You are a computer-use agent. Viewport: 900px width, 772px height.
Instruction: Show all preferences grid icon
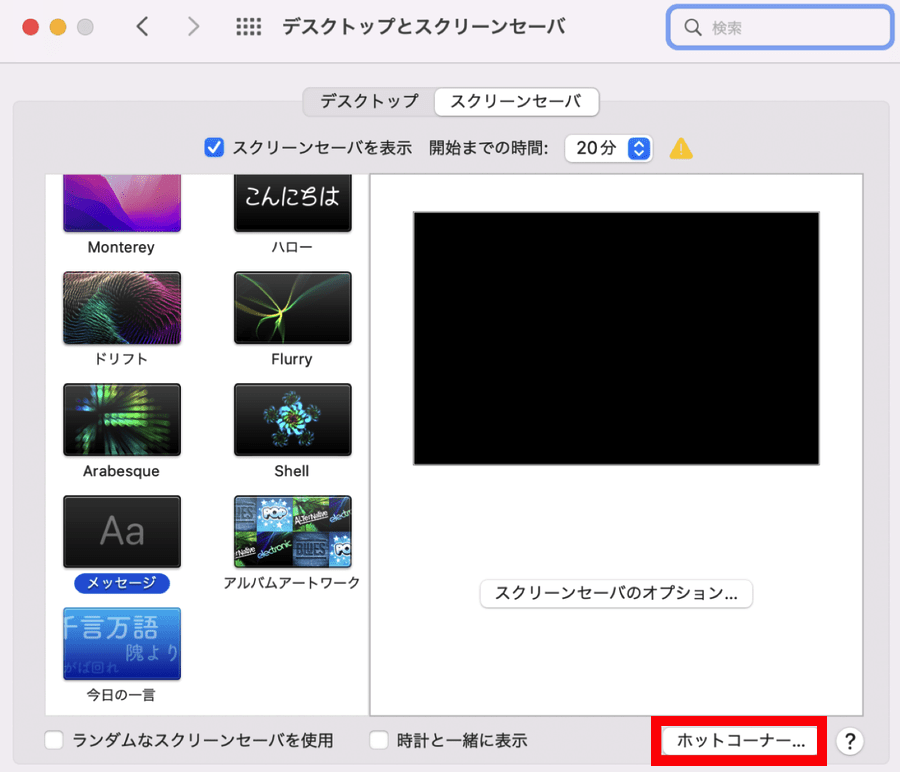tap(249, 26)
